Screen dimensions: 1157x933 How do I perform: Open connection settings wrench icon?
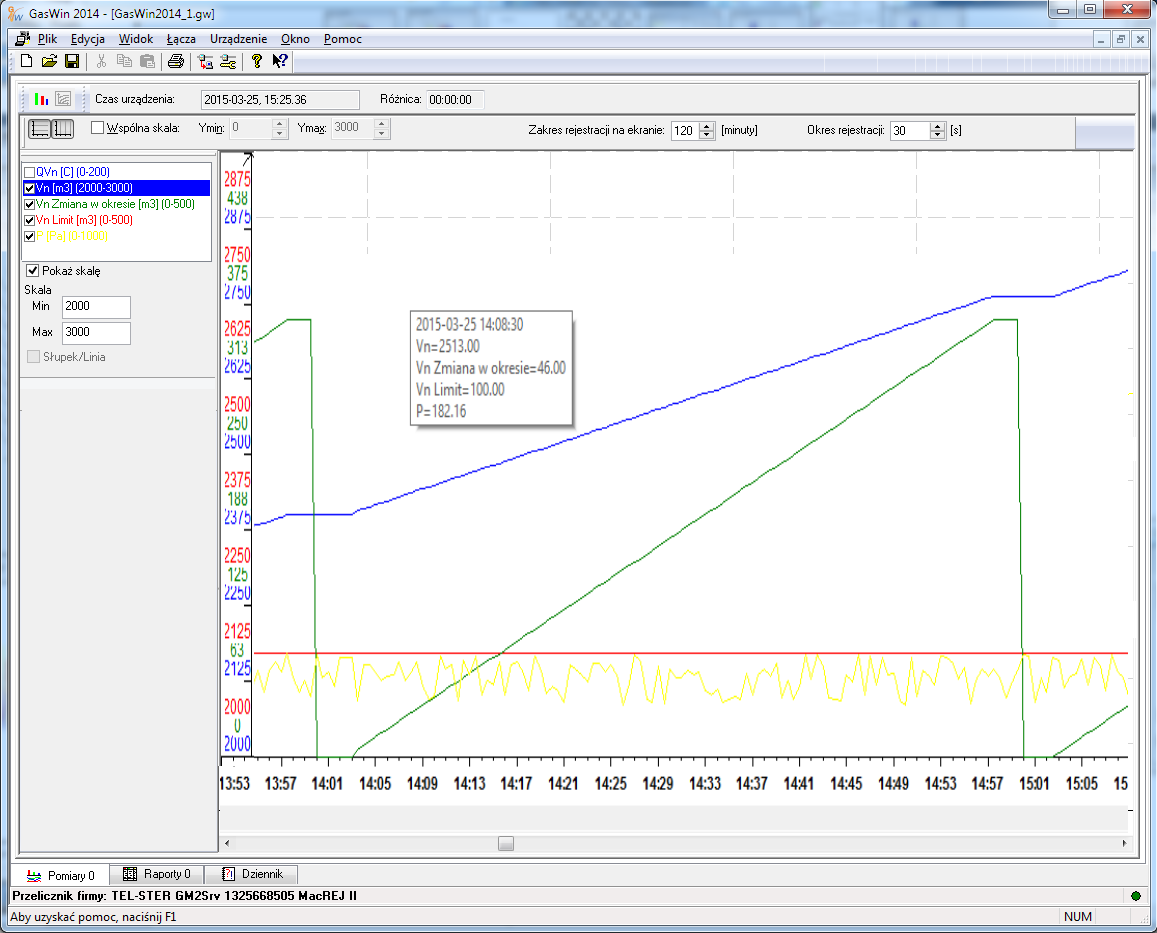point(229,61)
